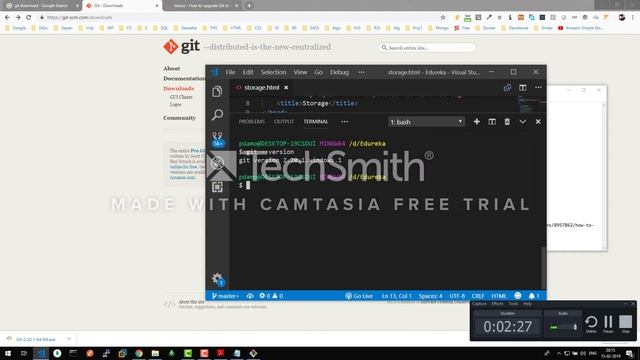Click the feedback smiley in status bar

click(x=518, y=296)
